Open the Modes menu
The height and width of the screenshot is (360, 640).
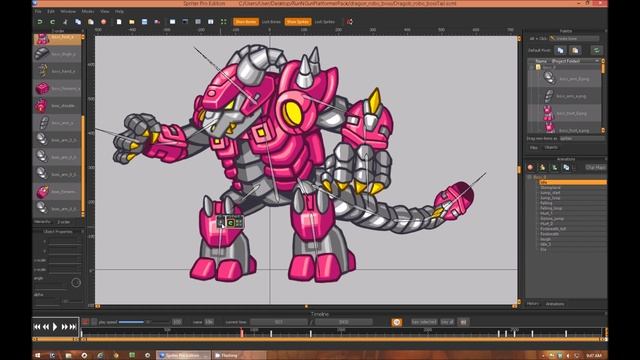(x=88, y=11)
